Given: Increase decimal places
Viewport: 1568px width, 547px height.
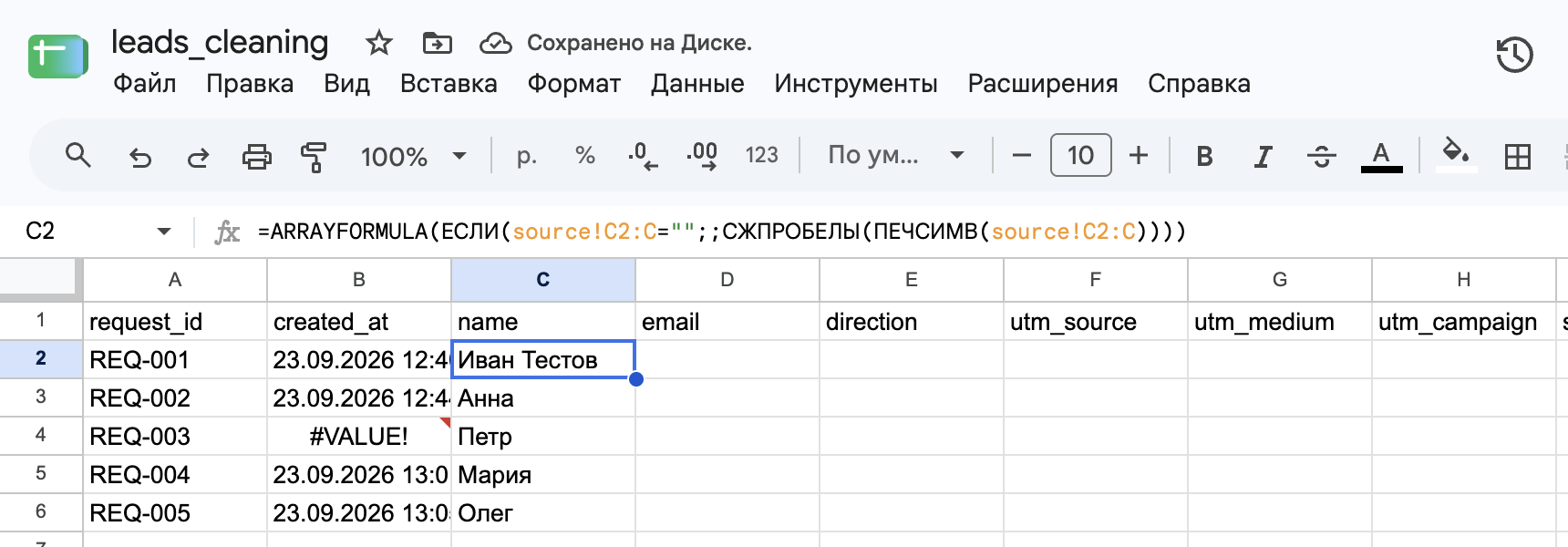Looking at the screenshot, I should pyautogui.click(x=702, y=156).
